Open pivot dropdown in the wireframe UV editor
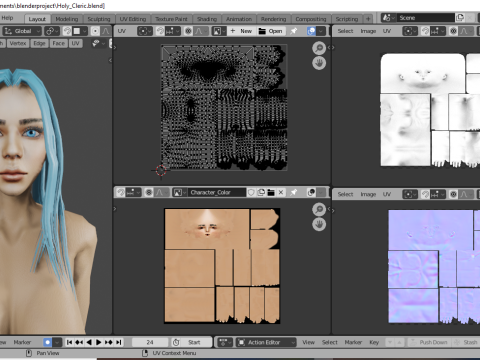This screenshot has width=480, height=360. [145, 31]
